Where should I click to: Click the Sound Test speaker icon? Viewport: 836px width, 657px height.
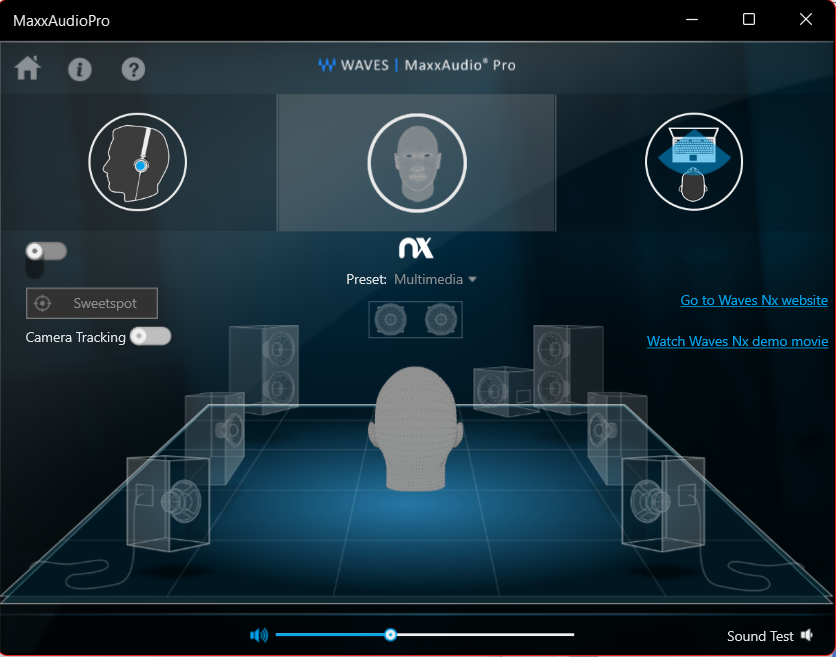(806, 635)
